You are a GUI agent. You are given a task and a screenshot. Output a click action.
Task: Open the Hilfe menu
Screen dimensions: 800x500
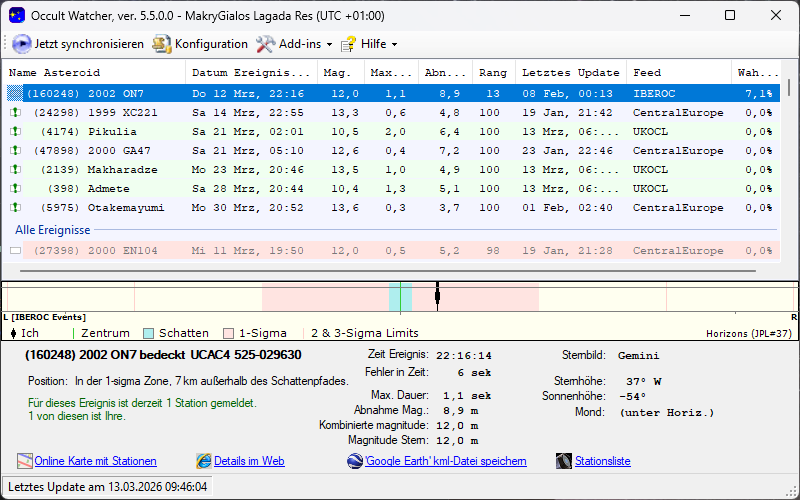point(369,44)
